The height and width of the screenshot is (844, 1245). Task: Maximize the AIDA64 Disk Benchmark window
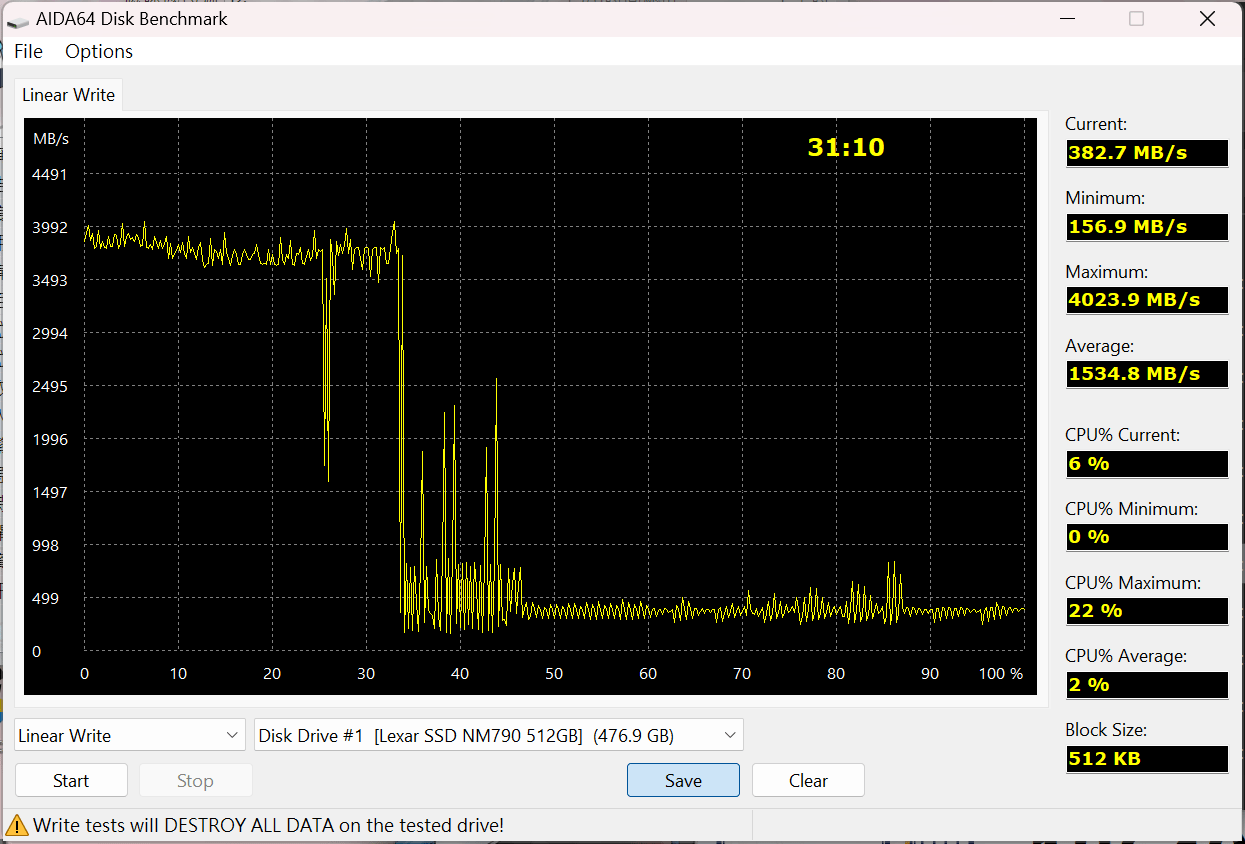[x=1136, y=18]
